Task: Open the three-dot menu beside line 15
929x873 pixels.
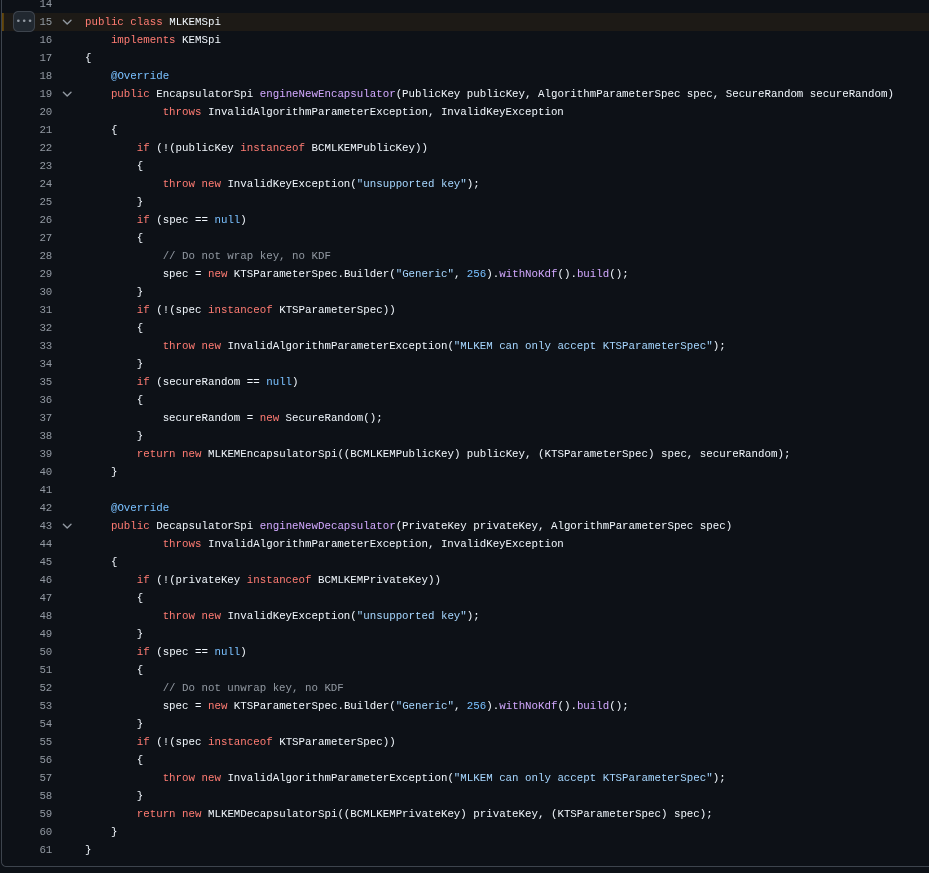Action: (24, 21)
